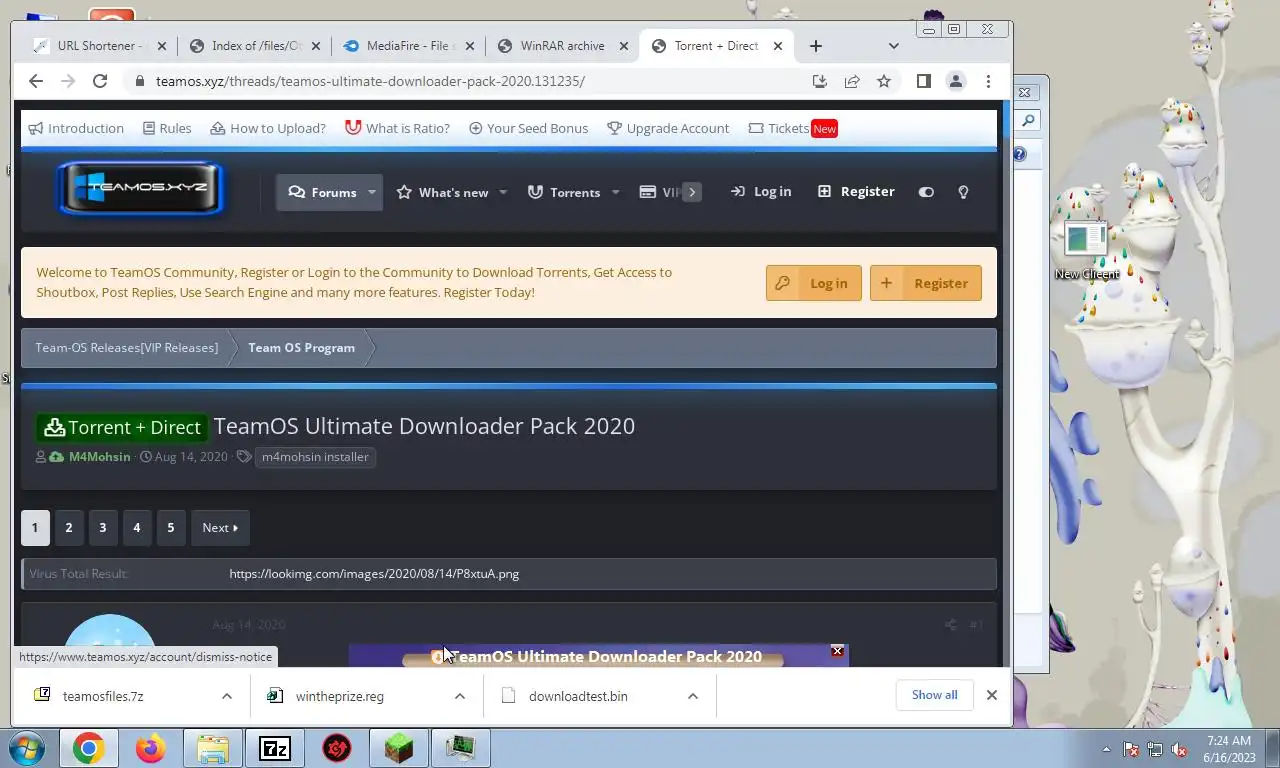
Task: Launch Firefox from the taskbar
Action: pos(150,748)
